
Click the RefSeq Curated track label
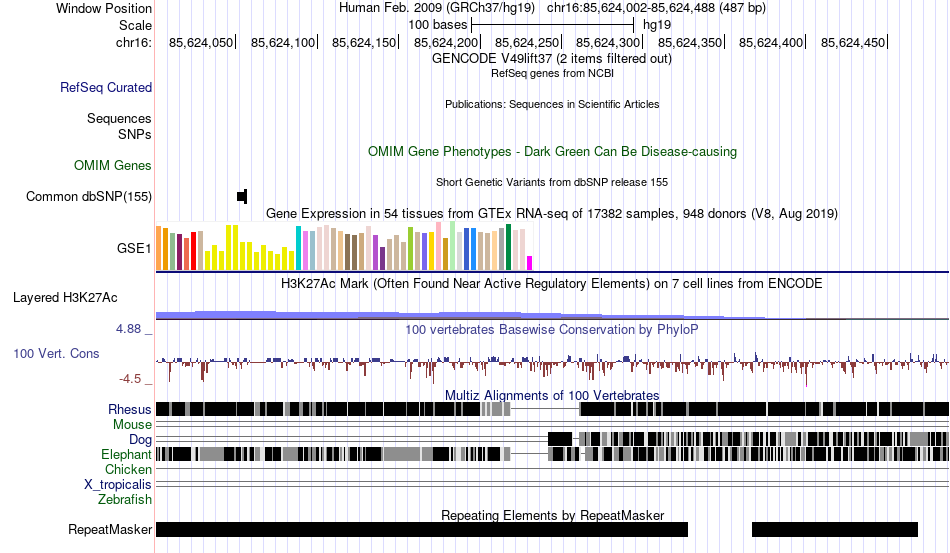[106, 87]
